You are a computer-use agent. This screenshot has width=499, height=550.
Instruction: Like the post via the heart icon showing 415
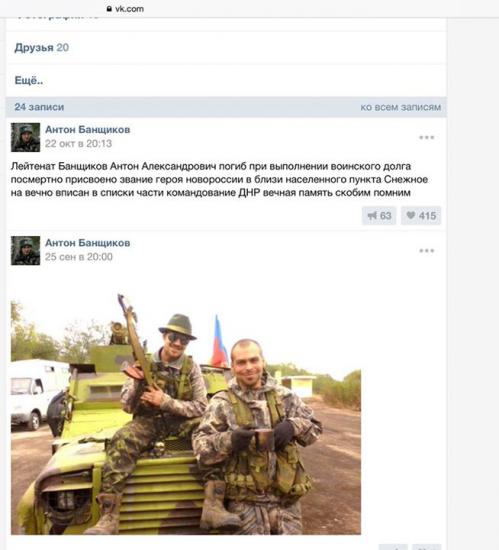[421, 215]
